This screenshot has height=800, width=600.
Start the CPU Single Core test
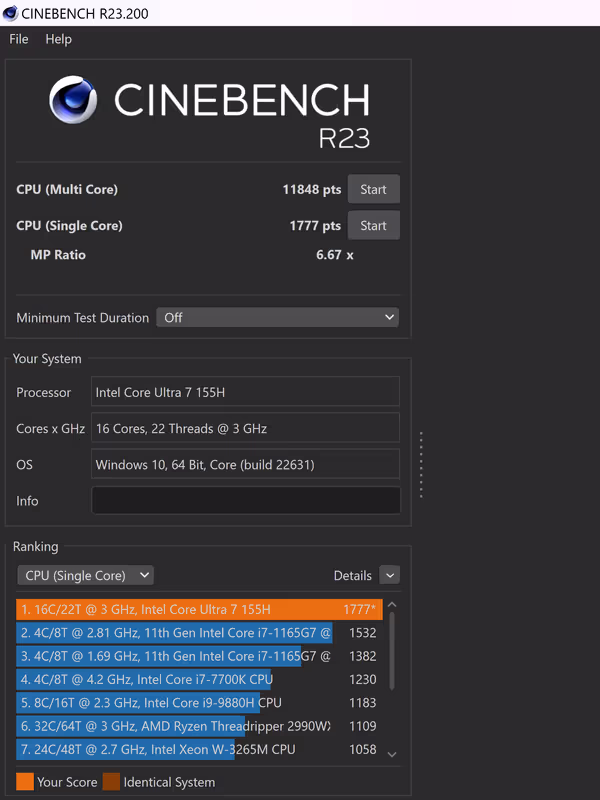373,226
